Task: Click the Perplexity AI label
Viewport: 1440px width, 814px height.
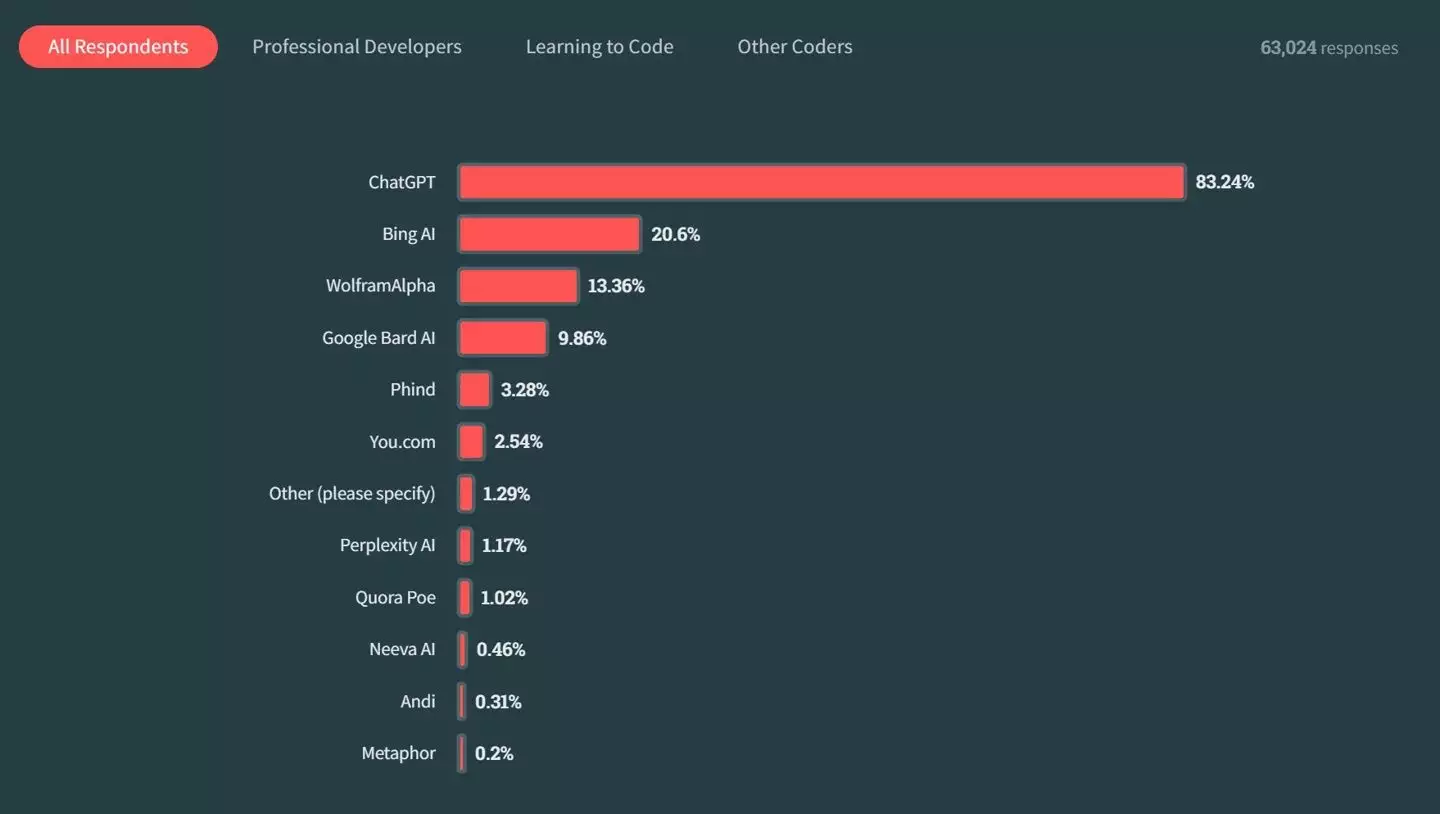Action: (388, 546)
